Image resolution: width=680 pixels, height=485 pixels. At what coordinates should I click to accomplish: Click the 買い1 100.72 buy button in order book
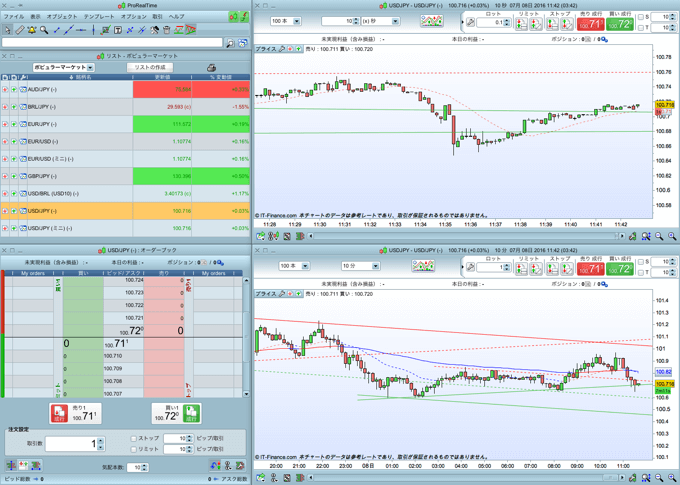pos(176,413)
